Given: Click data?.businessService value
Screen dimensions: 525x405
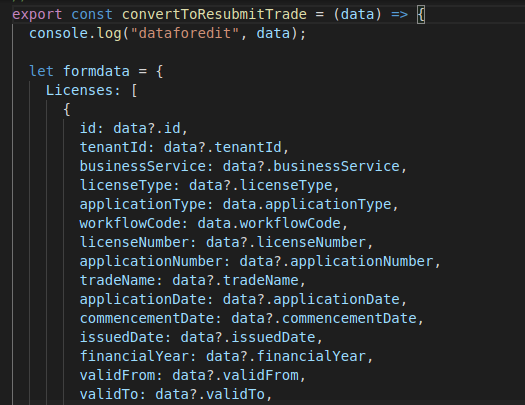Looking at the screenshot, I should click(x=311, y=166).
